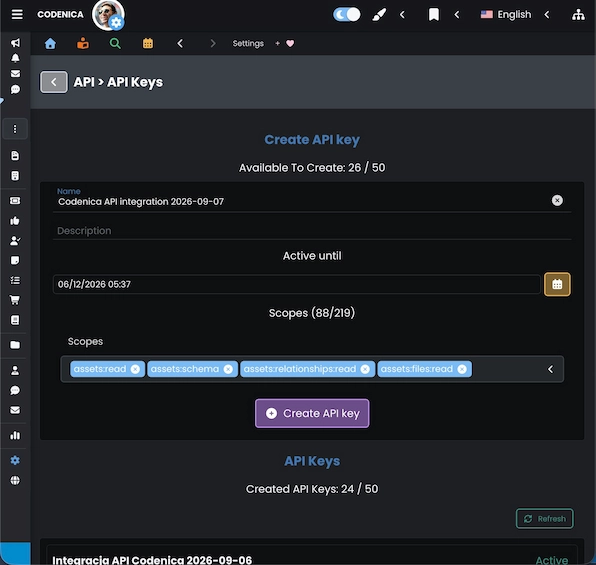The width and height of the screenshot is (596, 565).
Task: Remove the assets:schema scope tag
Action: 228,369
